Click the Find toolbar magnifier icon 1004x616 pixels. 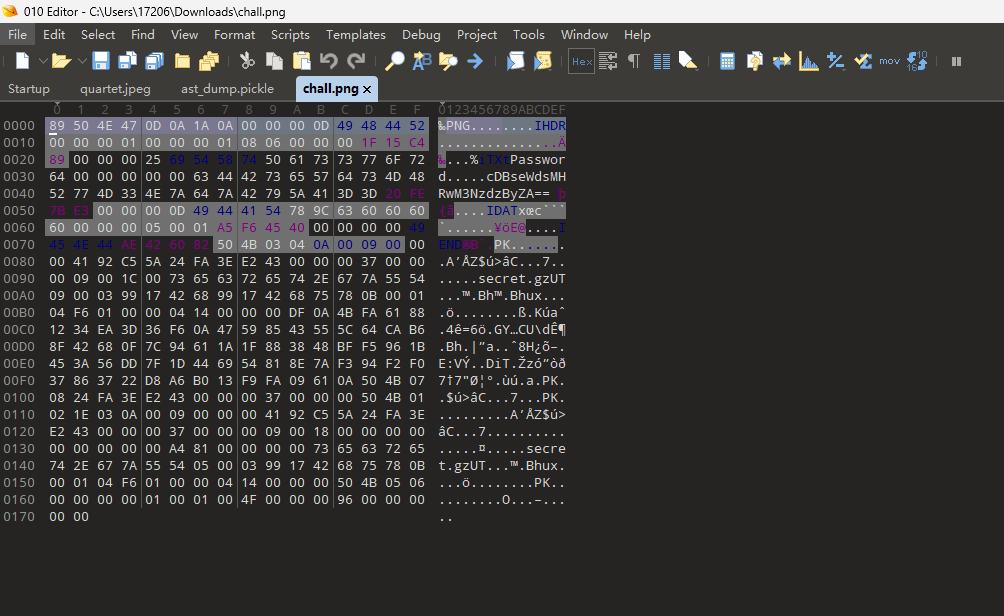pos(394,62)
